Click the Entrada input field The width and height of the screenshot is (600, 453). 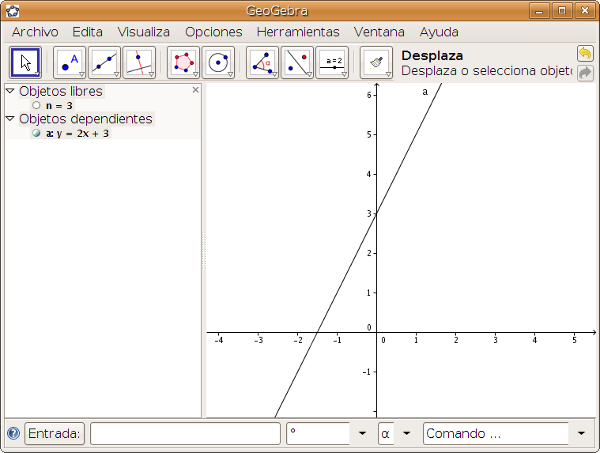(x=185, y=434)
